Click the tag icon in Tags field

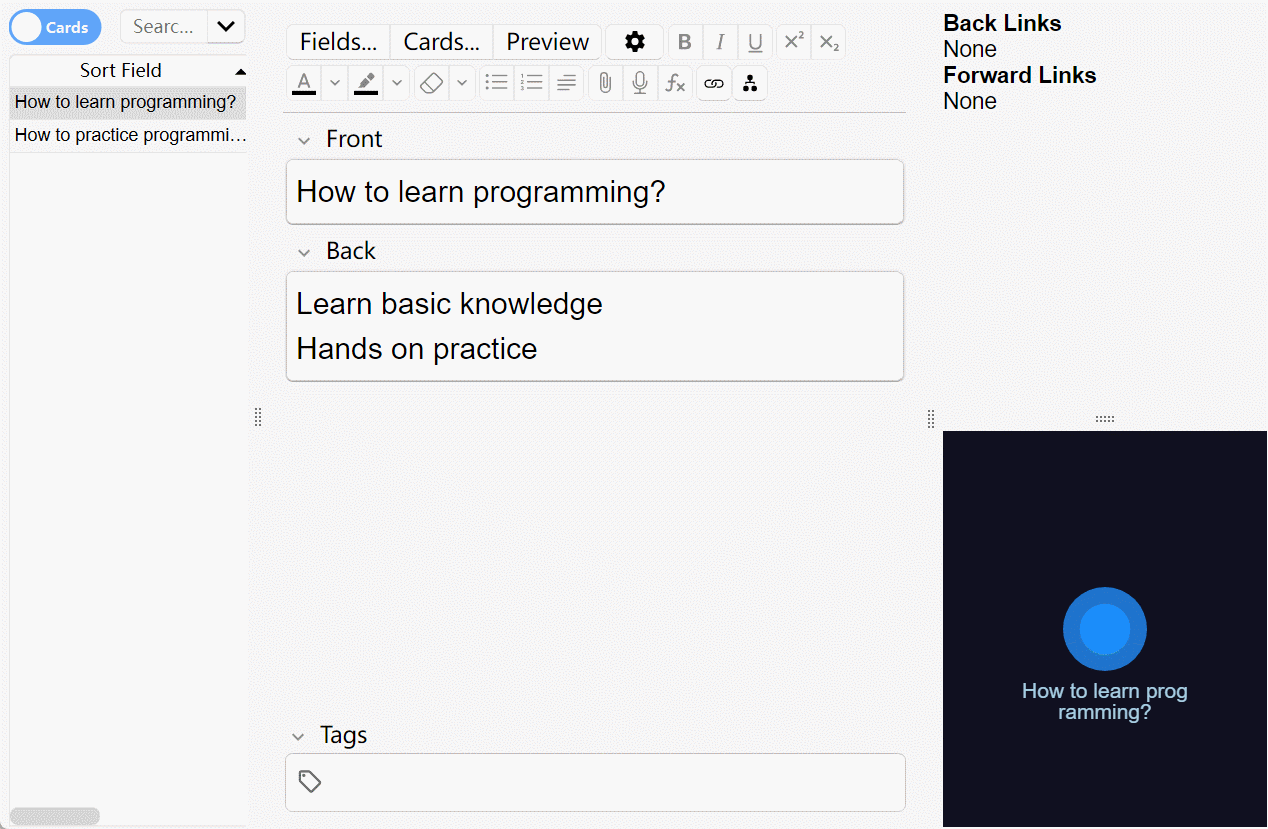[310, 781]
